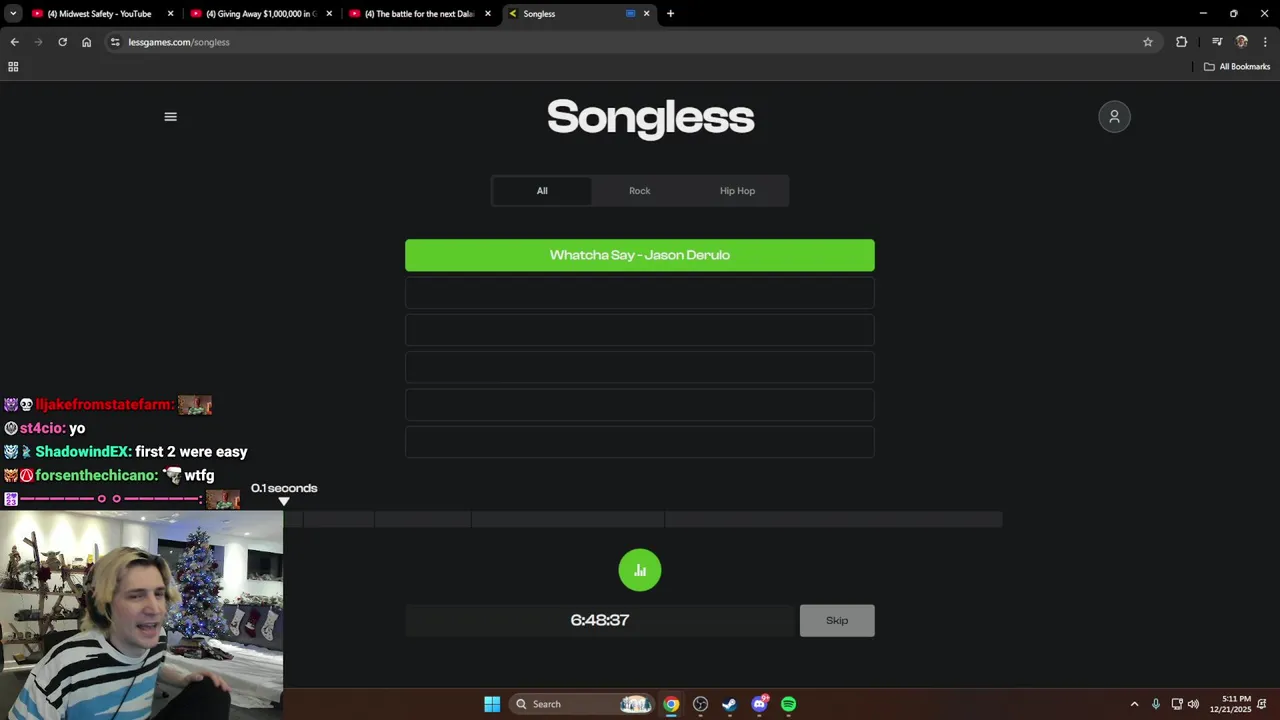Close the Midwest Safety YouTube tab

170,14
